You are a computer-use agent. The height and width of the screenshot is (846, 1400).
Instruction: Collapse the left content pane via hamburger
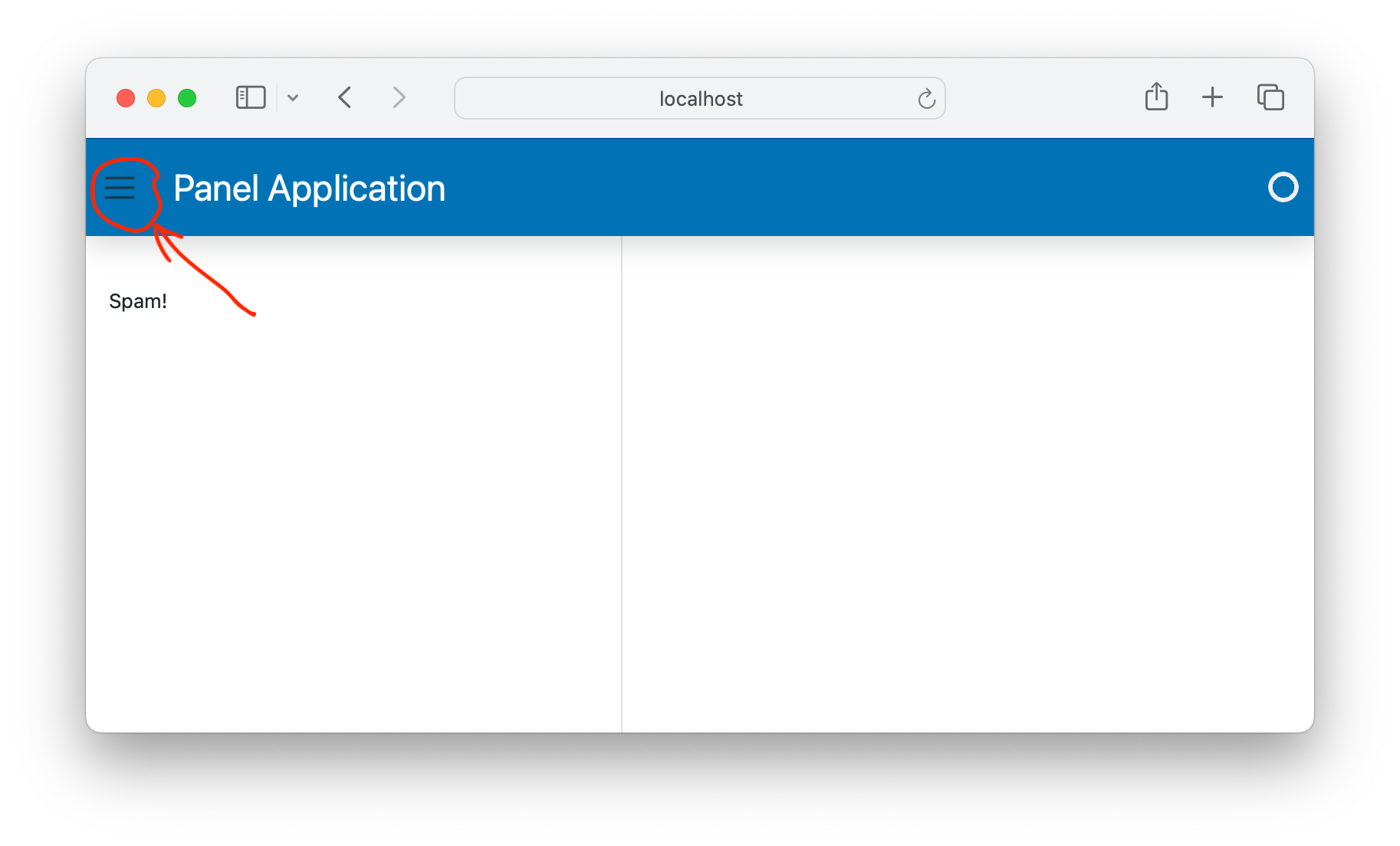click(x=120, y=188)
